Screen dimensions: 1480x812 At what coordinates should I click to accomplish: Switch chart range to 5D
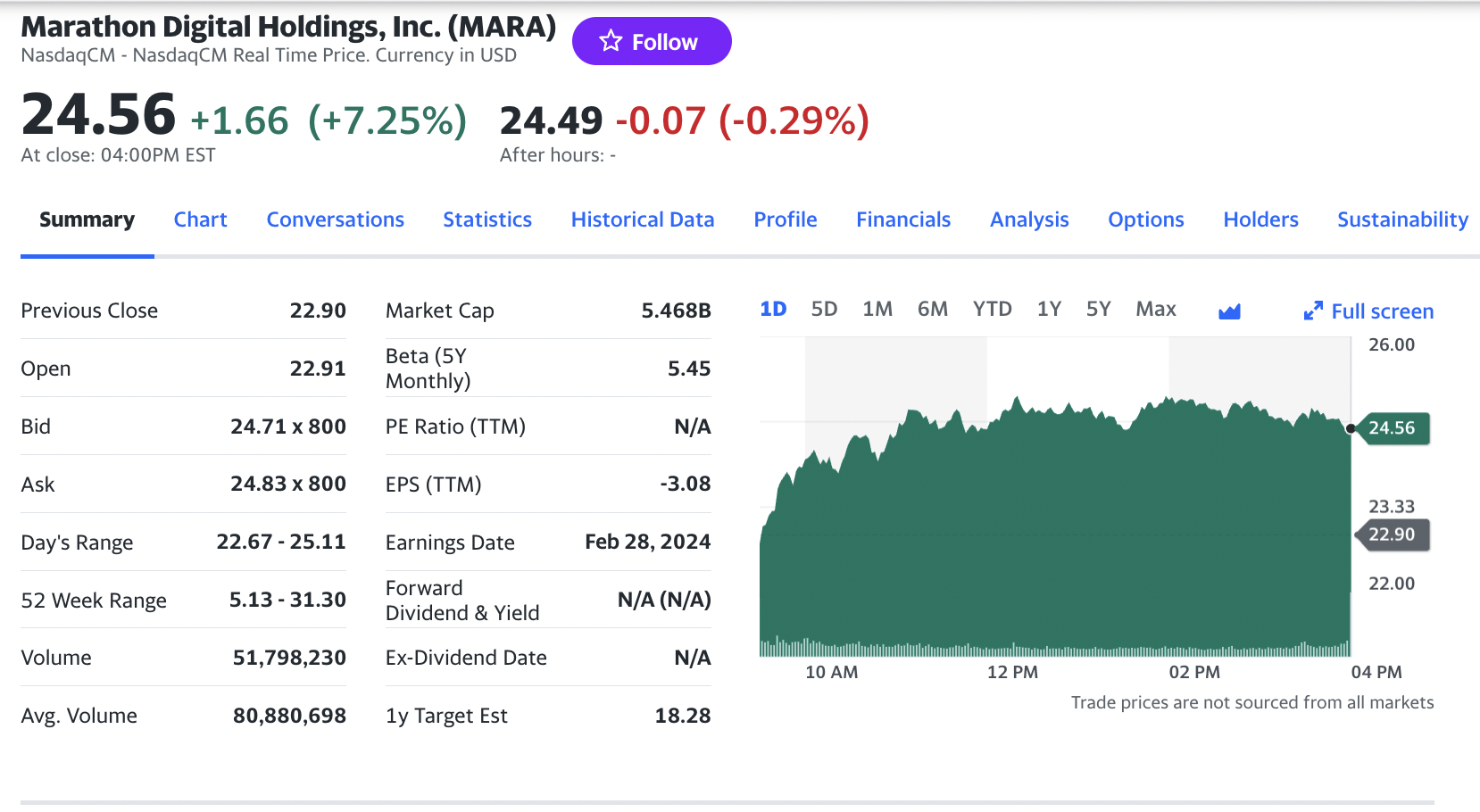pos(824,309)
